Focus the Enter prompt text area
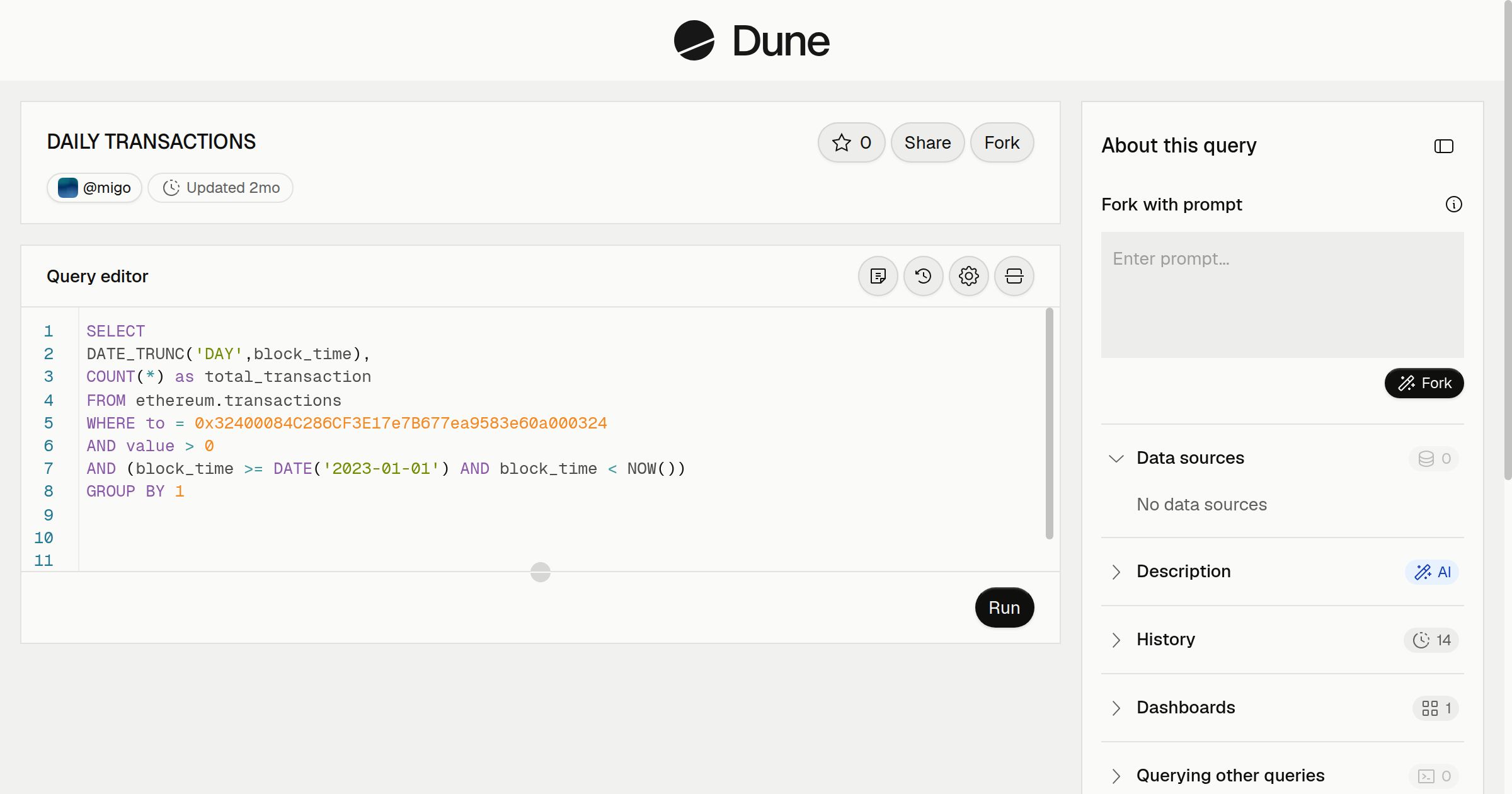This screenshot has width=1512, height=794. click(1282, 295)
